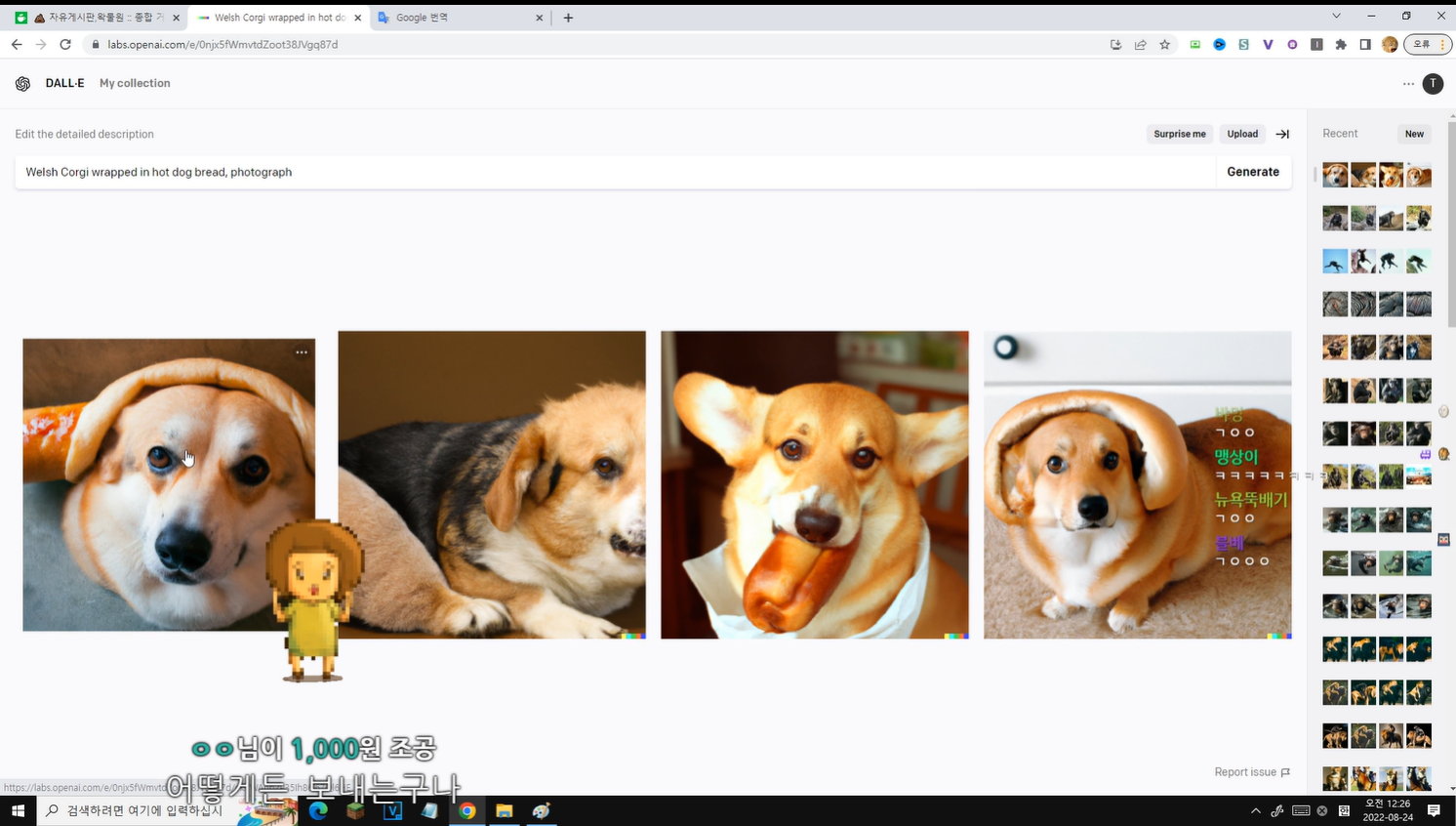Open the user avatar T menu
Image resolution: width=1456 pixels, height=826 pixels.
[x=1432, y=84]
